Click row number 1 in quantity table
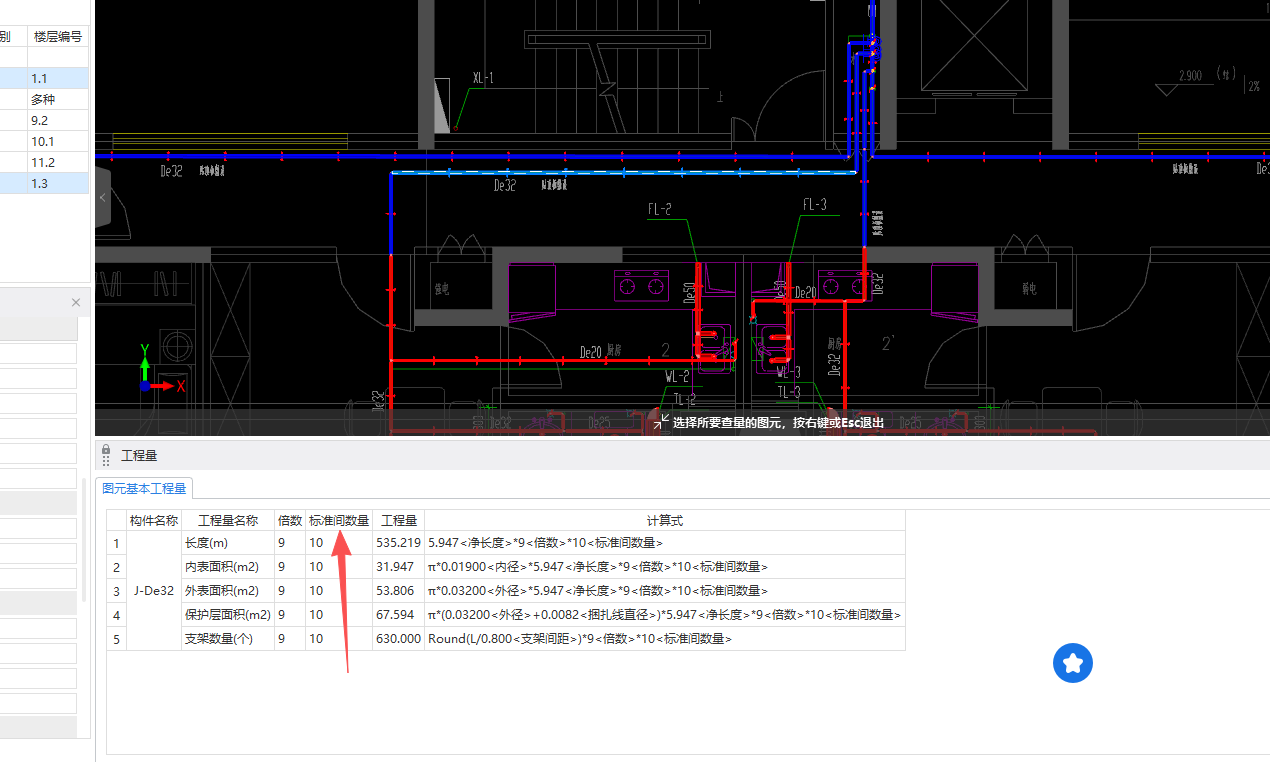 click(117, 542)
